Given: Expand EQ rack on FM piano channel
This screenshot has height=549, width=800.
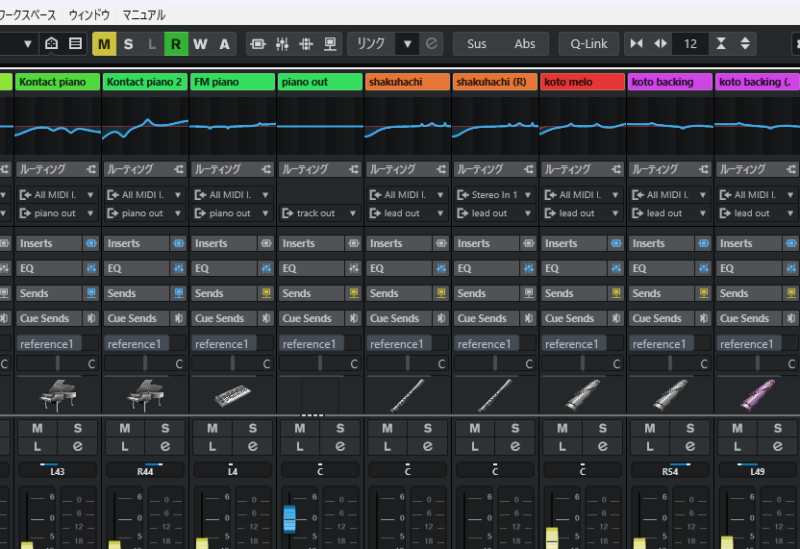Looking at the screenshot, I should [225, 268].
